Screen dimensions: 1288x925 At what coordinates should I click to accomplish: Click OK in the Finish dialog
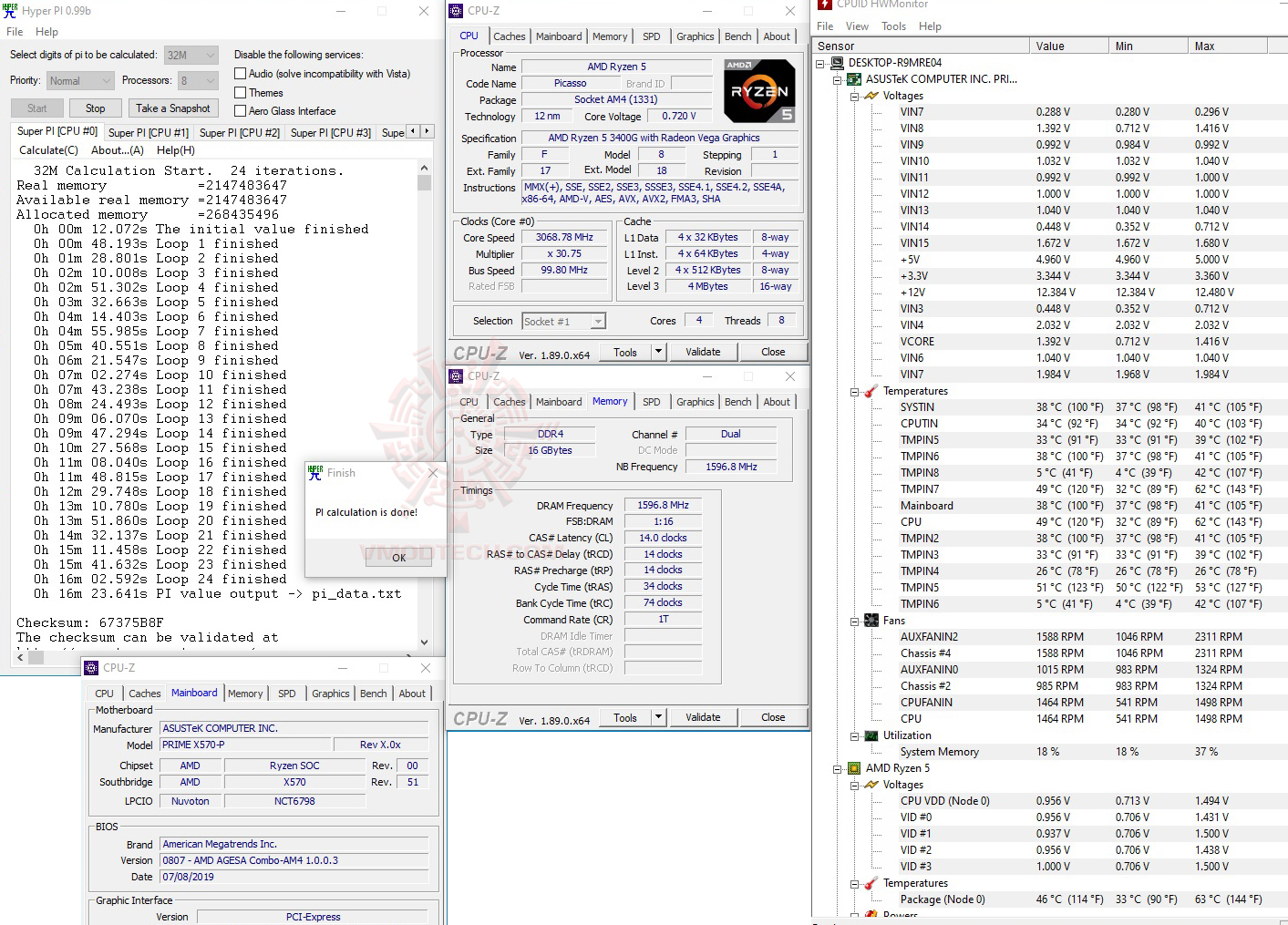(398, 558)
